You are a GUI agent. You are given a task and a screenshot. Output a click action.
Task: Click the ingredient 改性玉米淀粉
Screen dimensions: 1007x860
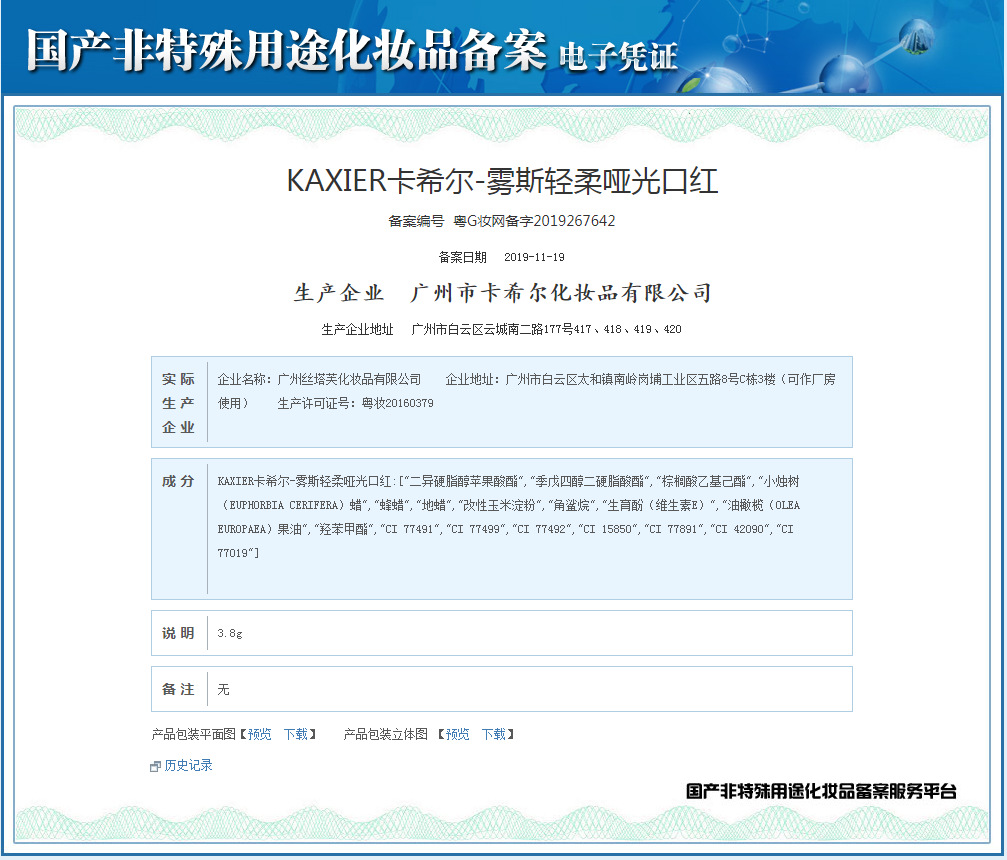click(x=498, y=505)
